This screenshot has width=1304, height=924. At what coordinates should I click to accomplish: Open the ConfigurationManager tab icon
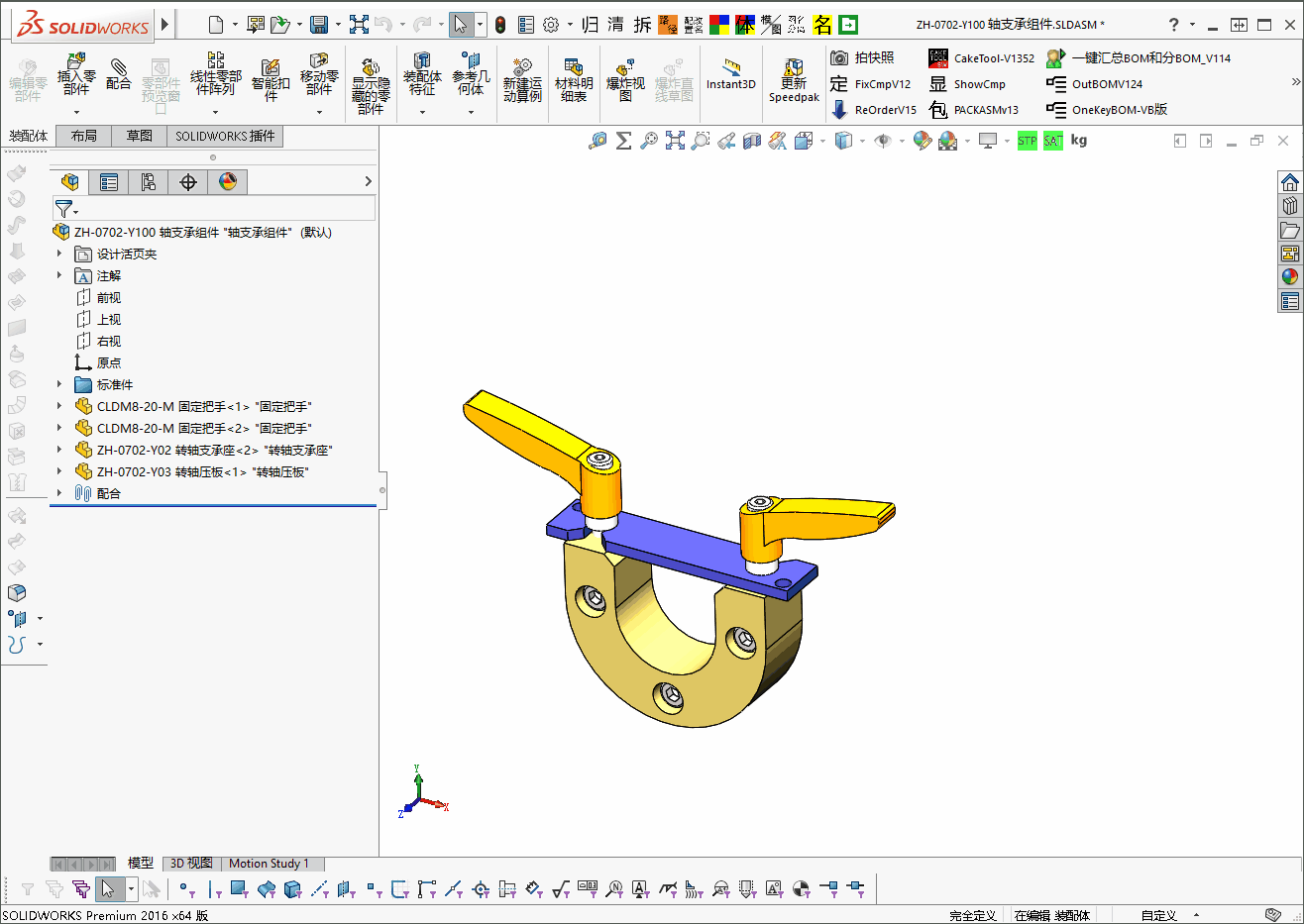click(149, 181)
